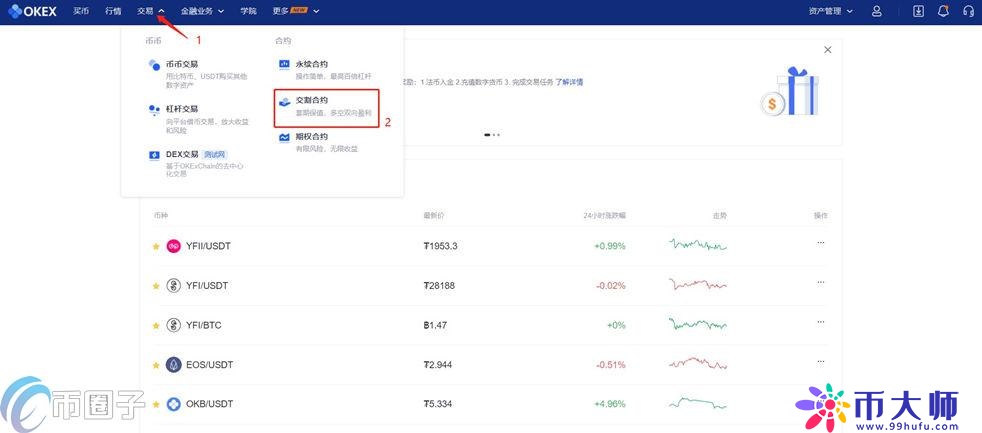
Task: Click the 24小时涨跌幅 column header
Action: click(x=604, y=216)
